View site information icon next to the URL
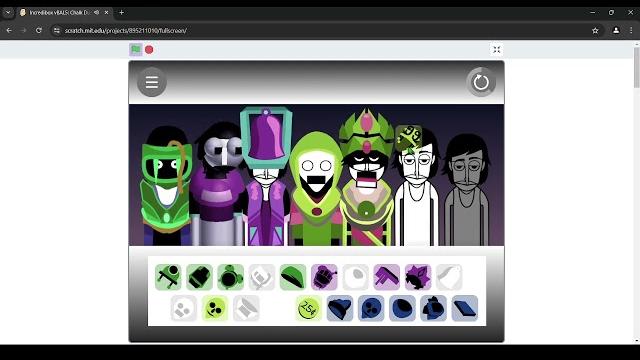The width and height of the screenshot is (640, 360). (57, 31)
